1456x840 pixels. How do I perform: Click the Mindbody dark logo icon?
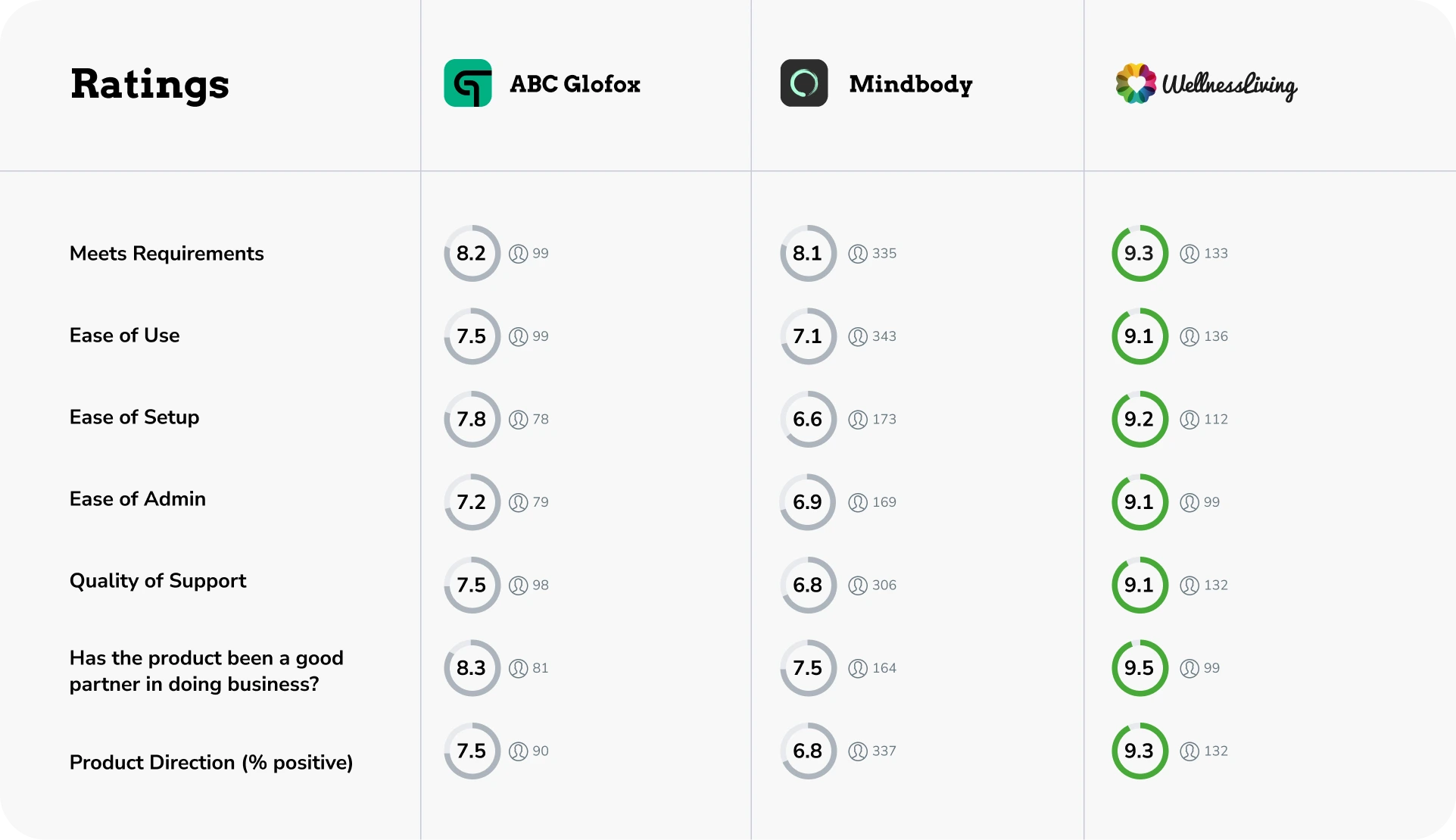(803, 83)
